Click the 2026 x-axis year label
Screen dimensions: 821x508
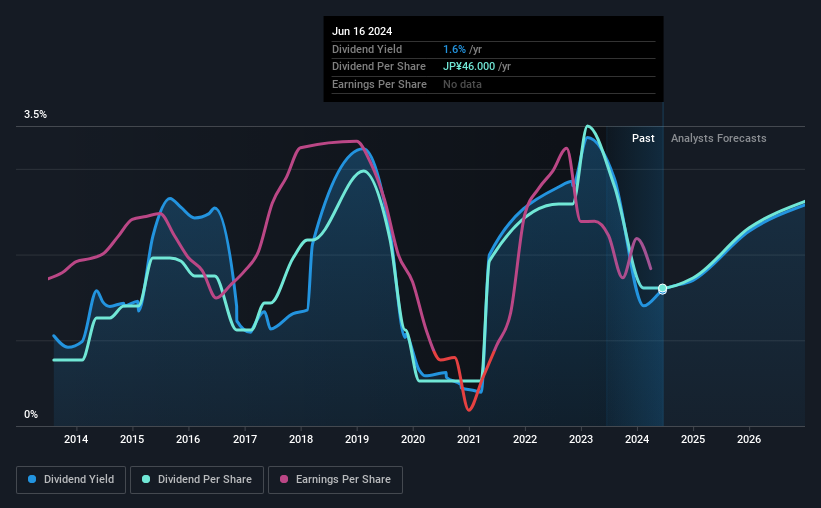(x=749, y=439)
